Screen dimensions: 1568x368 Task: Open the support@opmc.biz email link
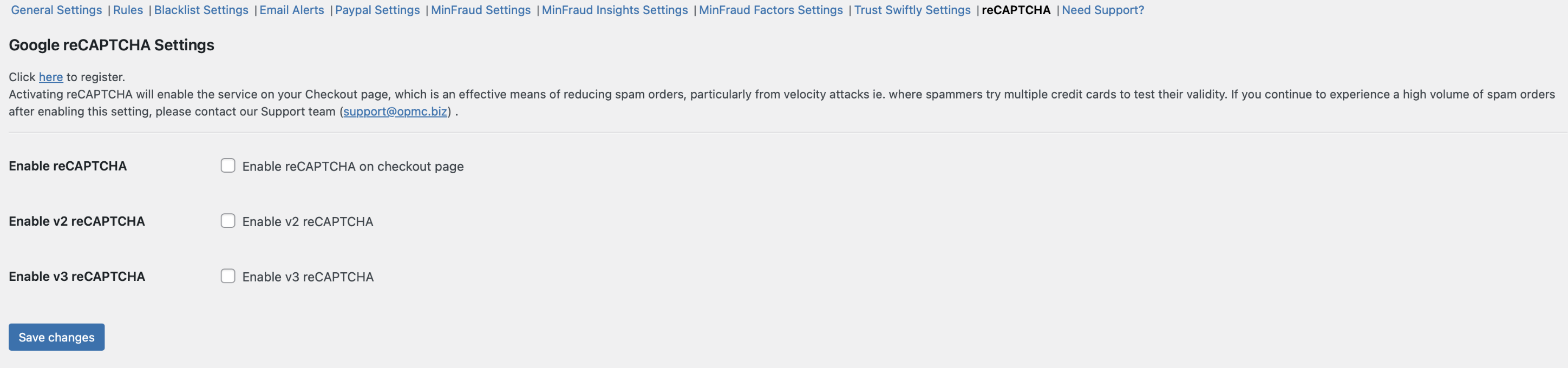pyautogui.click(x=395, y=112)
